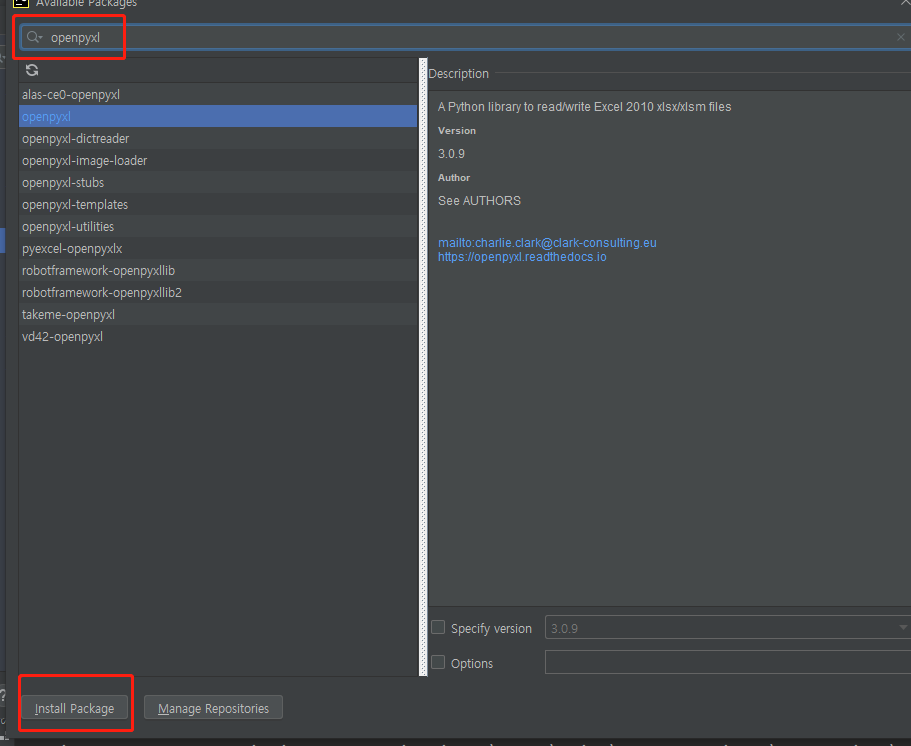Select vd42-openpyxl package

pyautogui.click(x=218, y=337)
